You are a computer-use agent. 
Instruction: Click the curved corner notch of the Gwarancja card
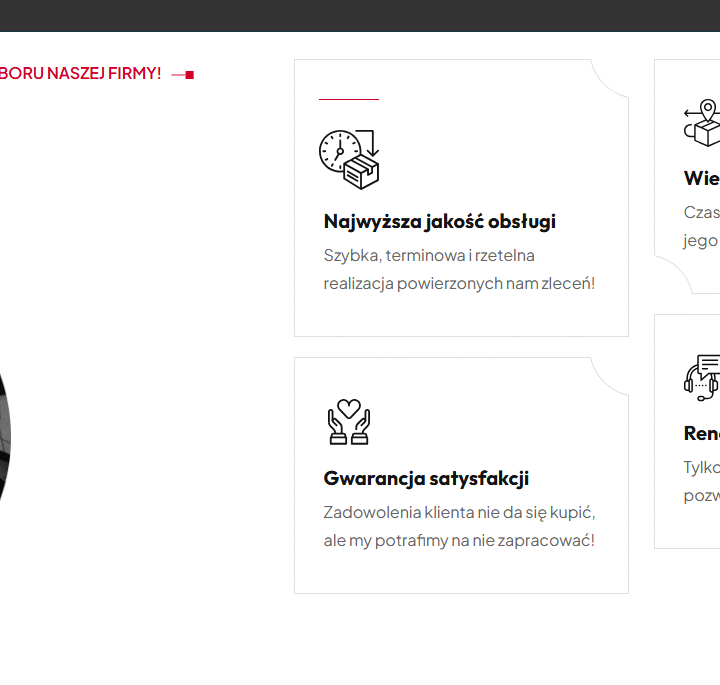pyautogui.click(x=610, y=375)
